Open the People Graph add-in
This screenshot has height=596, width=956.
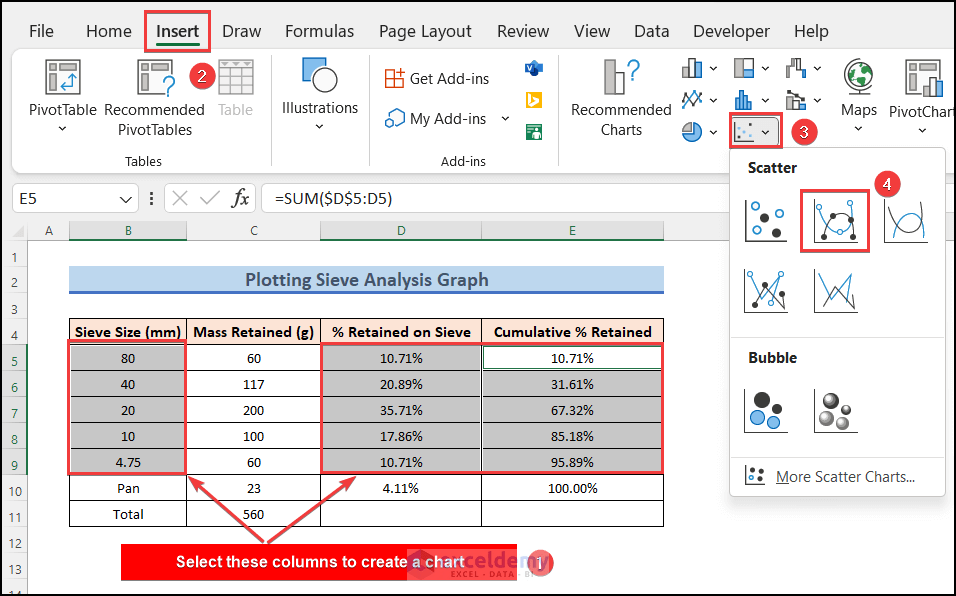[533, 133]
